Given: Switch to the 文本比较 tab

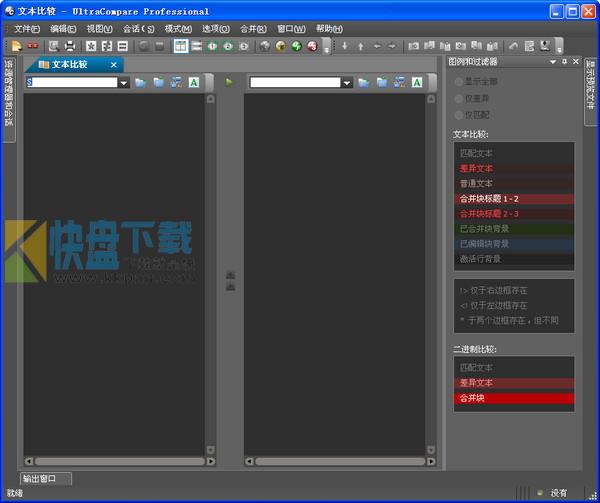Looking at the screenshot, I should pyautogui.click(x=69, y=65).
